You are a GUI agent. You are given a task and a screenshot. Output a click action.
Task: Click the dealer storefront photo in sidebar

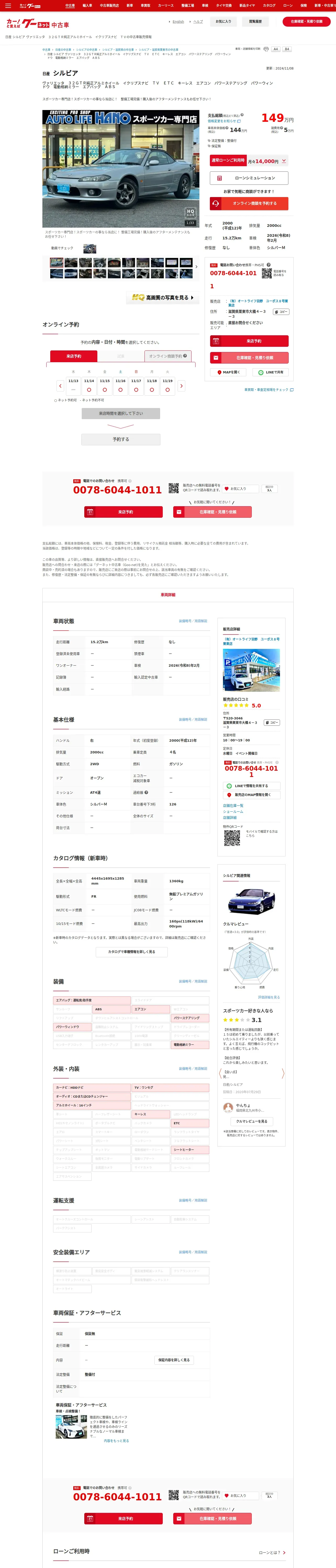tap(251, 670)
